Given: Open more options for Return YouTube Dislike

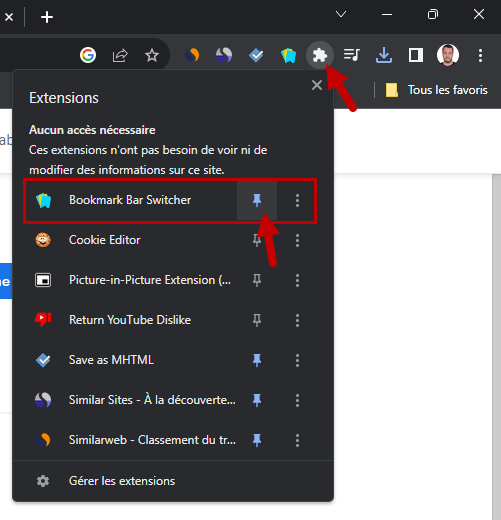Looking at the screenshot, I should tap(297, 320).
